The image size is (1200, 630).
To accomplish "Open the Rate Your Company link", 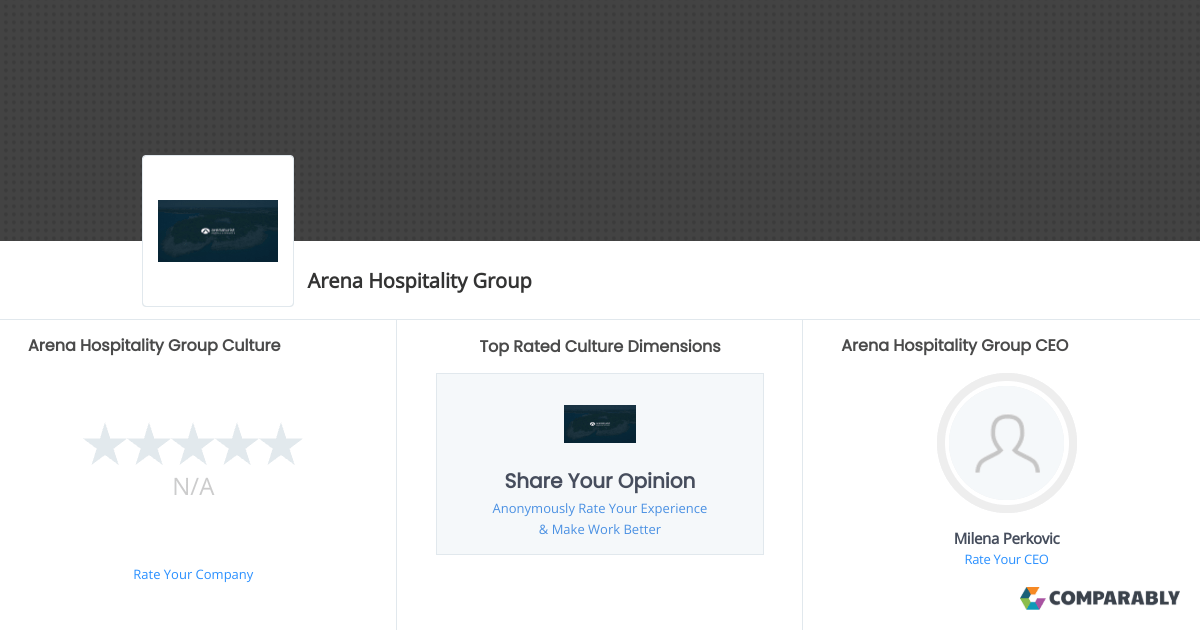I will pos(193,574).
